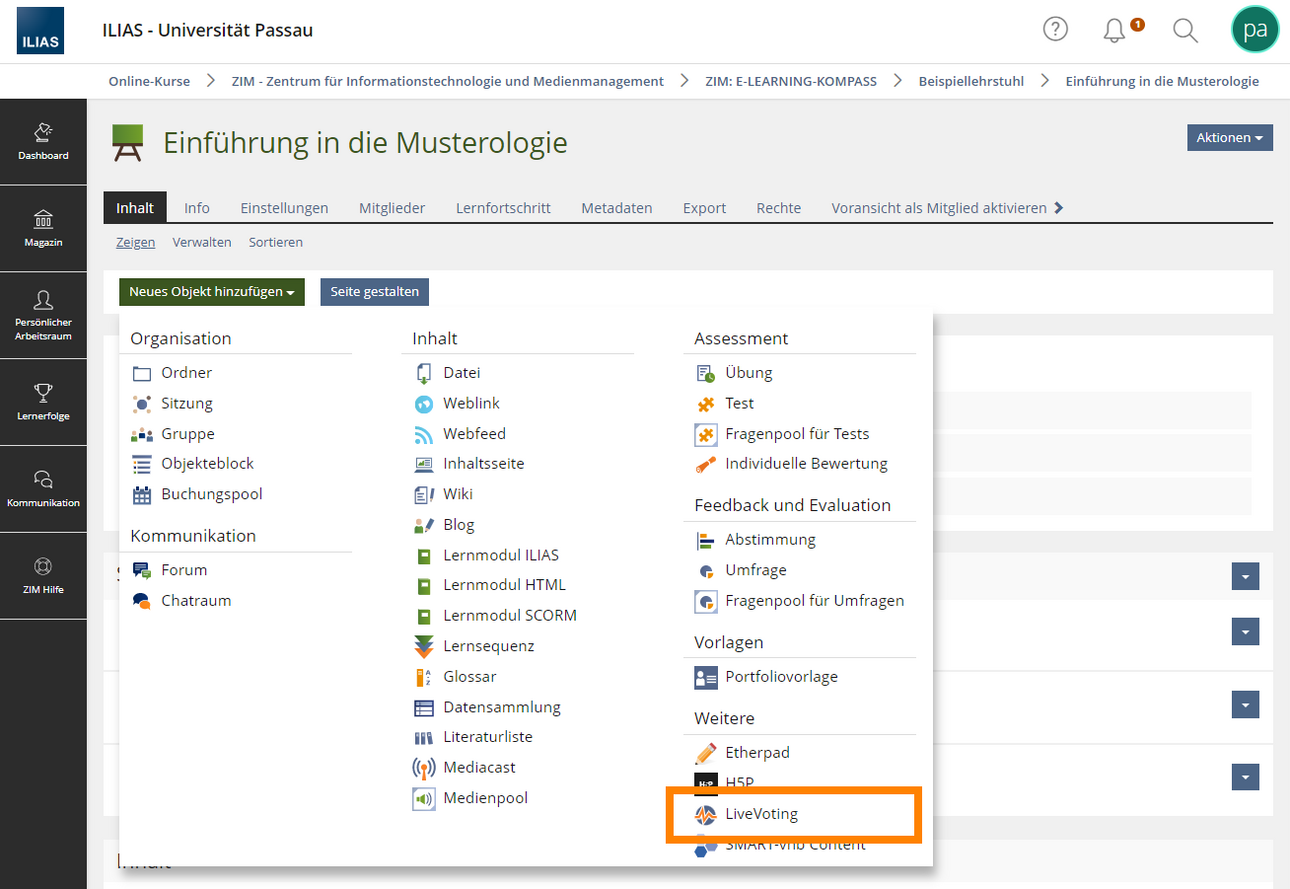Click the Seite gestalten button
The height and width of the screenshot is (889, 1290).
tap(375, 292)
